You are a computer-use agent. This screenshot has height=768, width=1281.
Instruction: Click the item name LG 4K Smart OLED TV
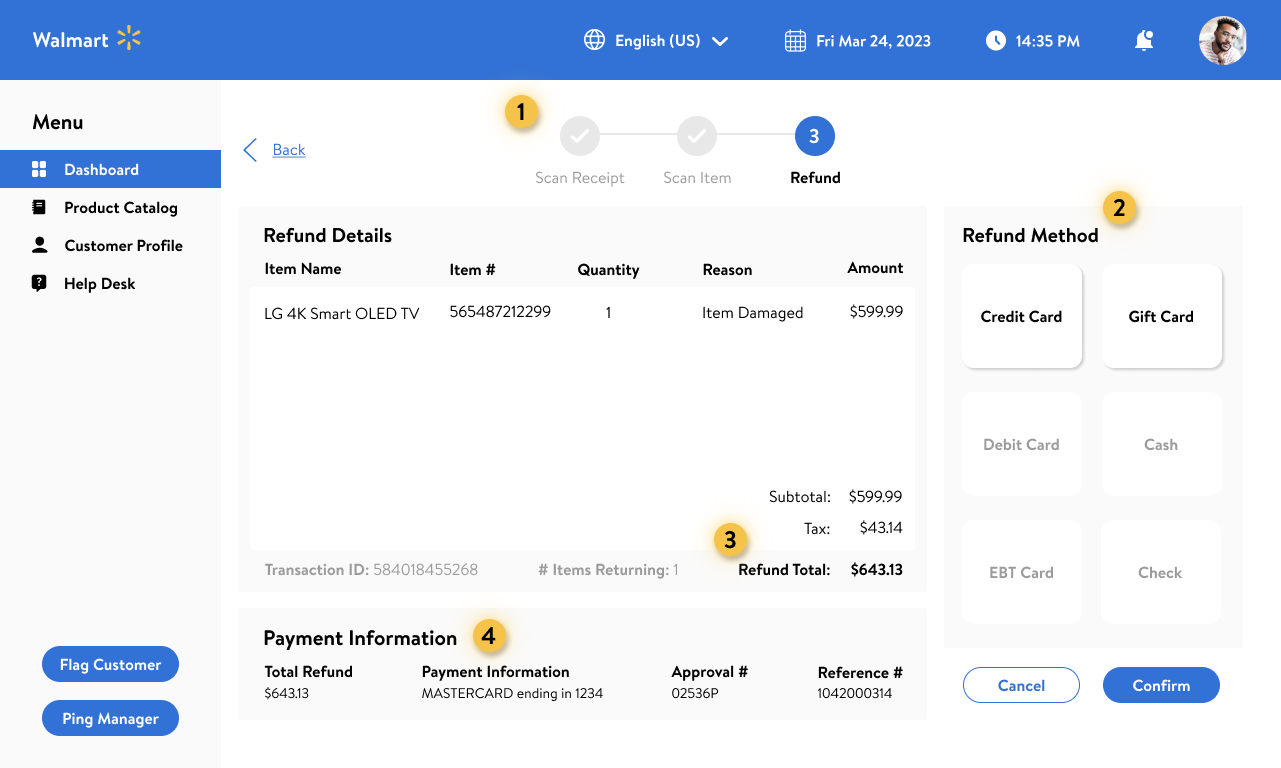(342, 313)
